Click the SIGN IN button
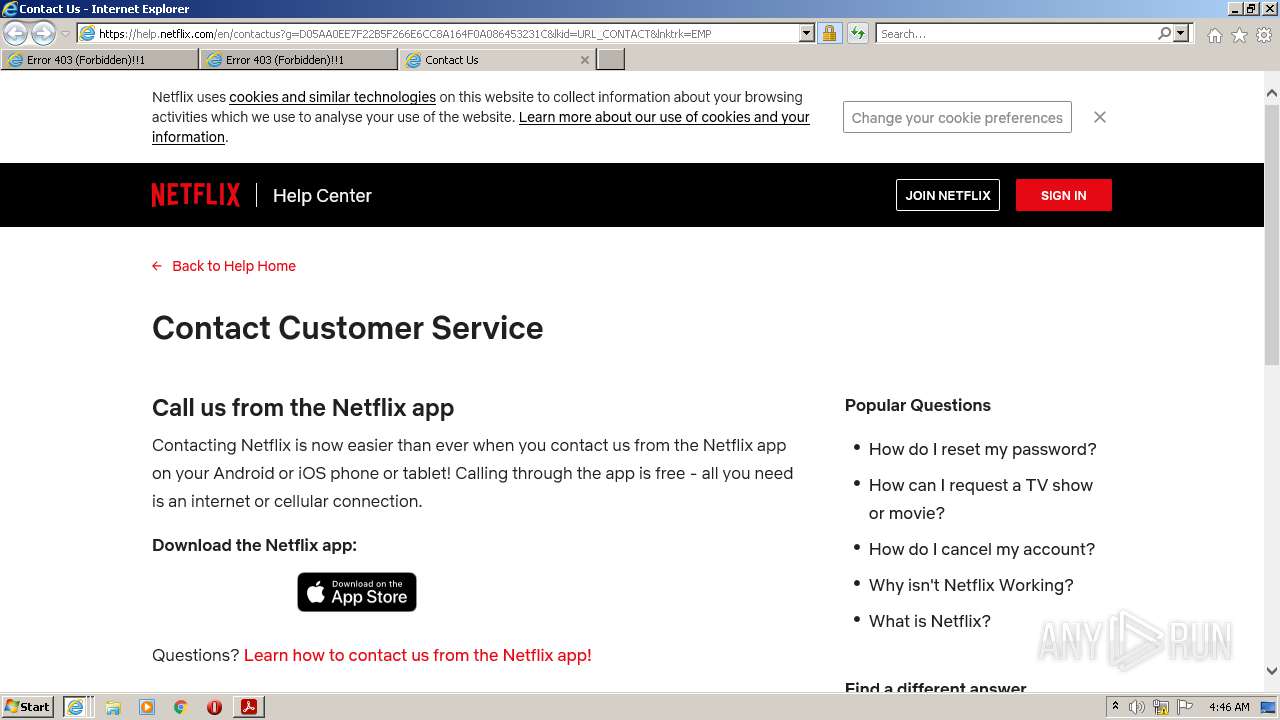 click(1063, 195)
